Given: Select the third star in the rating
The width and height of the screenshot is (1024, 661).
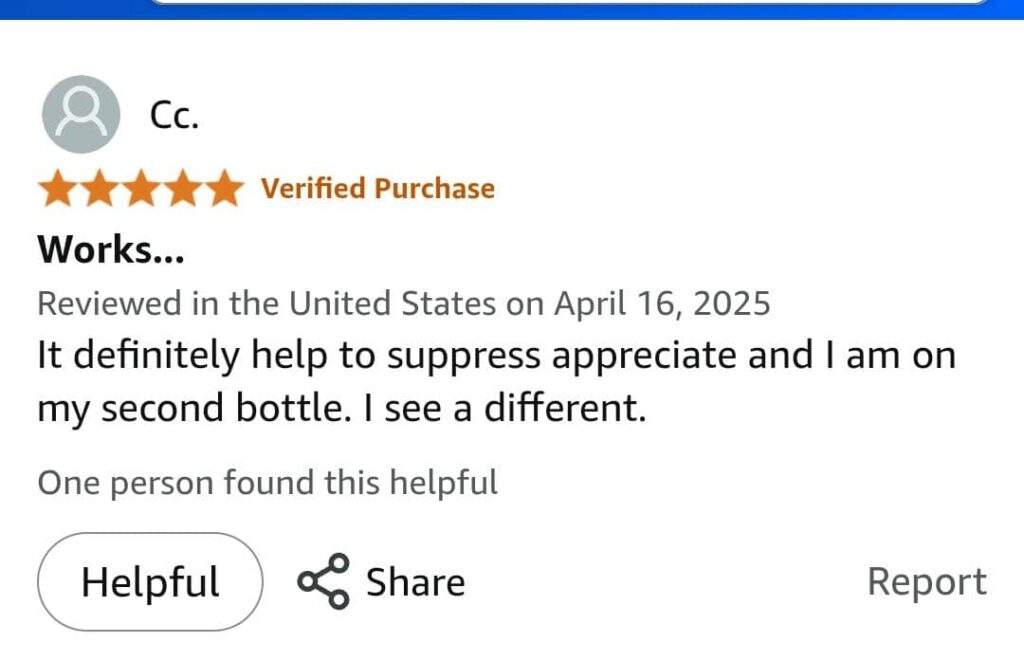Looking at the screenshot, I should (141, 189).
